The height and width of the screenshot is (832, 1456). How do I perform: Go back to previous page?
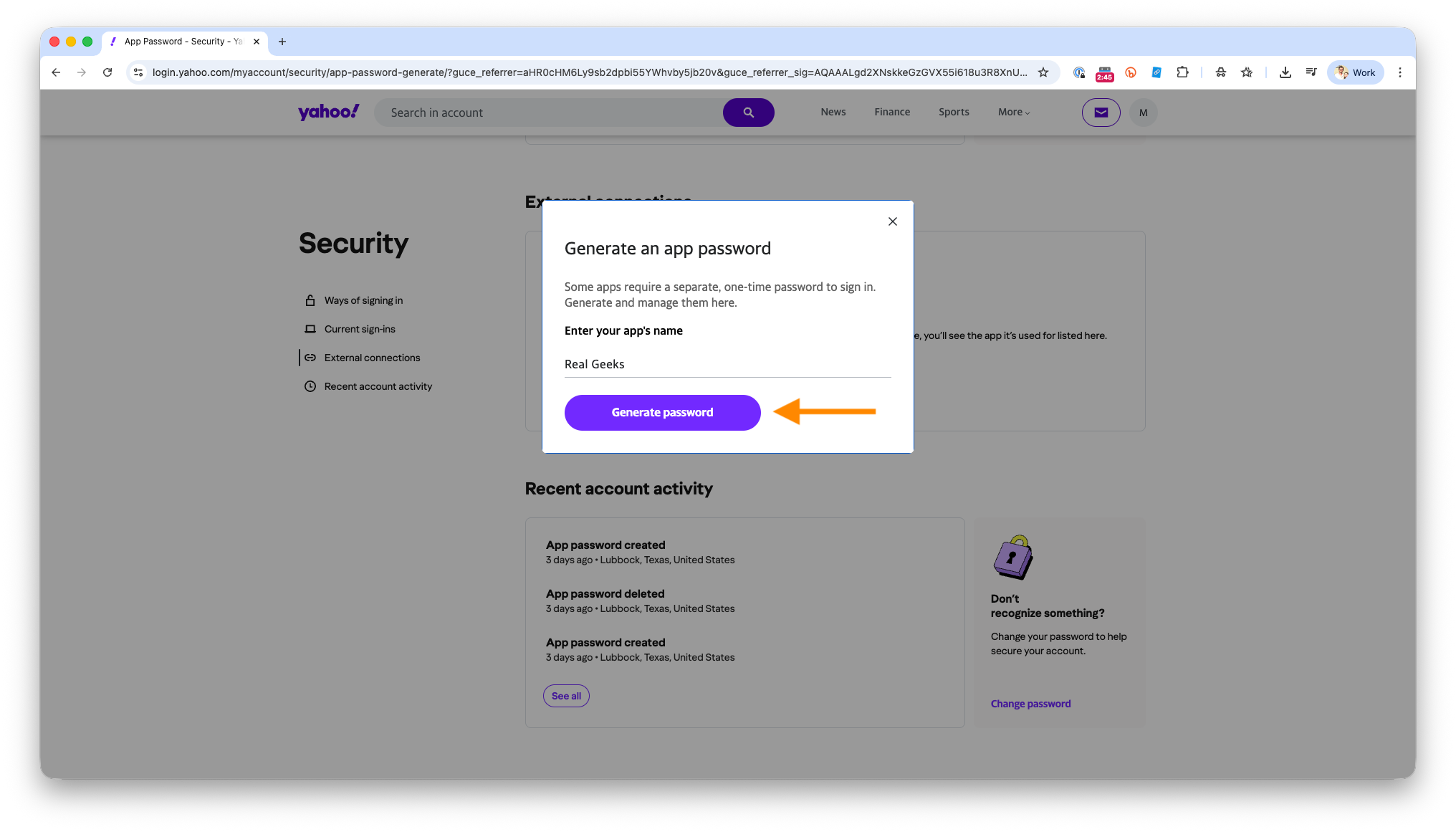(x=56, y=72)
